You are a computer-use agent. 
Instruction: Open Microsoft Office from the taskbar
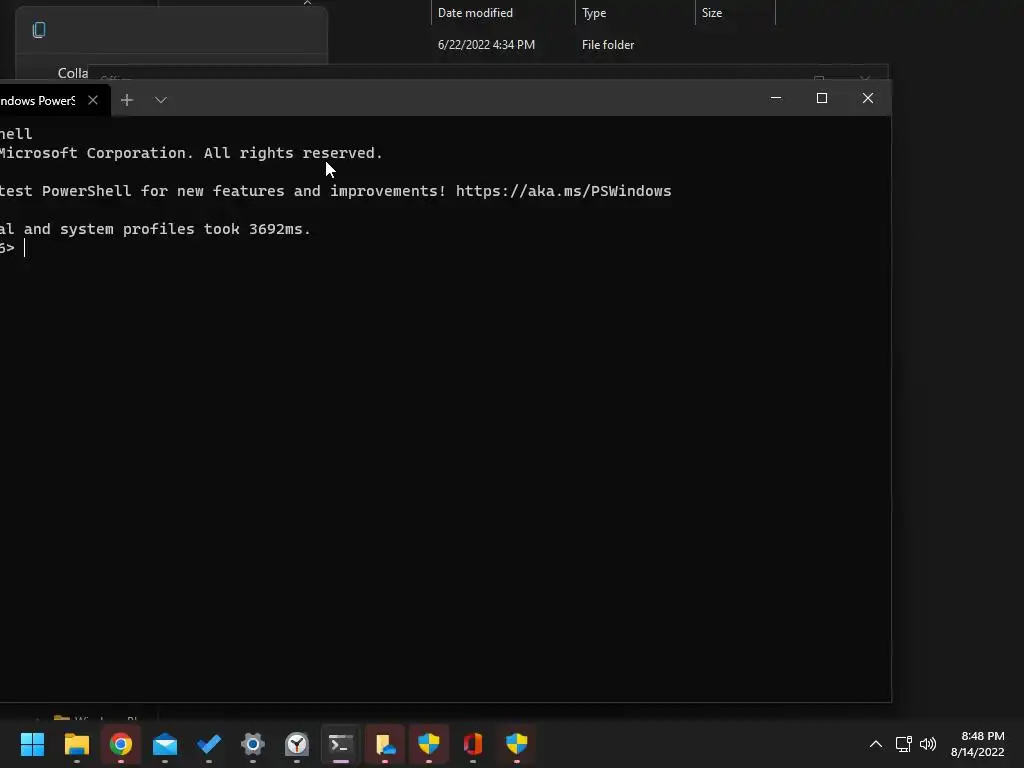[x=473, y=744]
